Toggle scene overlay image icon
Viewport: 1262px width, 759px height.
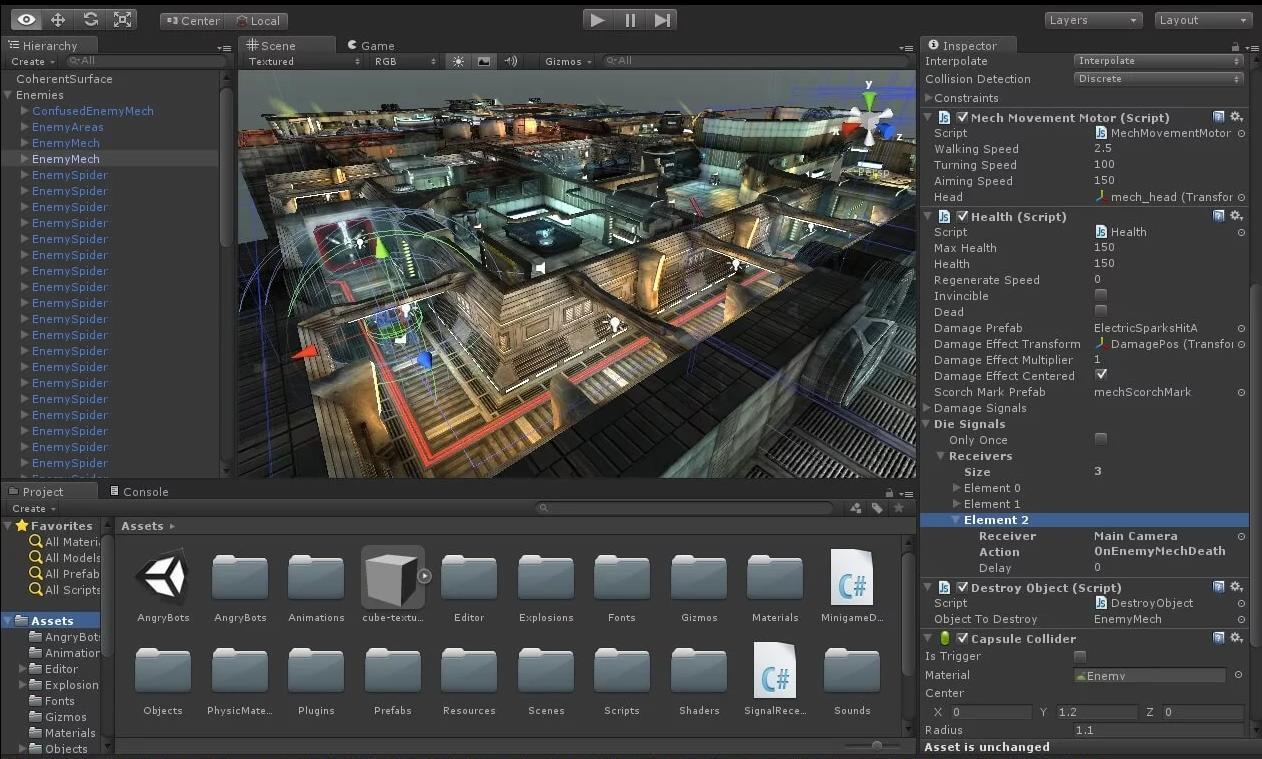click(484, 61)
